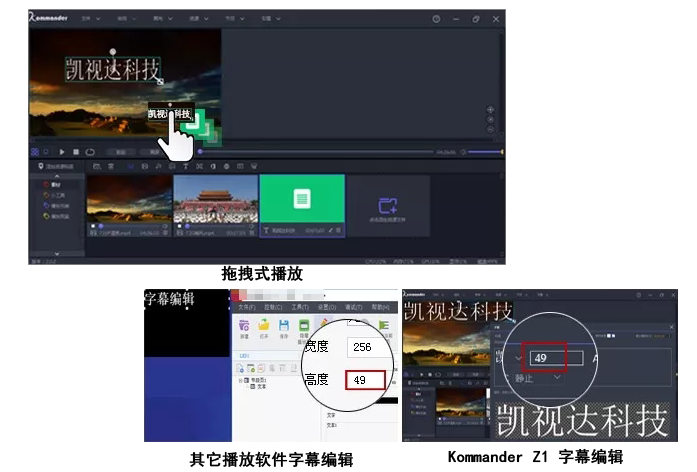Toggle the eye icon under the sunset thumbnail
Viewport: 697px width, 472px height.
coord(165,226)
